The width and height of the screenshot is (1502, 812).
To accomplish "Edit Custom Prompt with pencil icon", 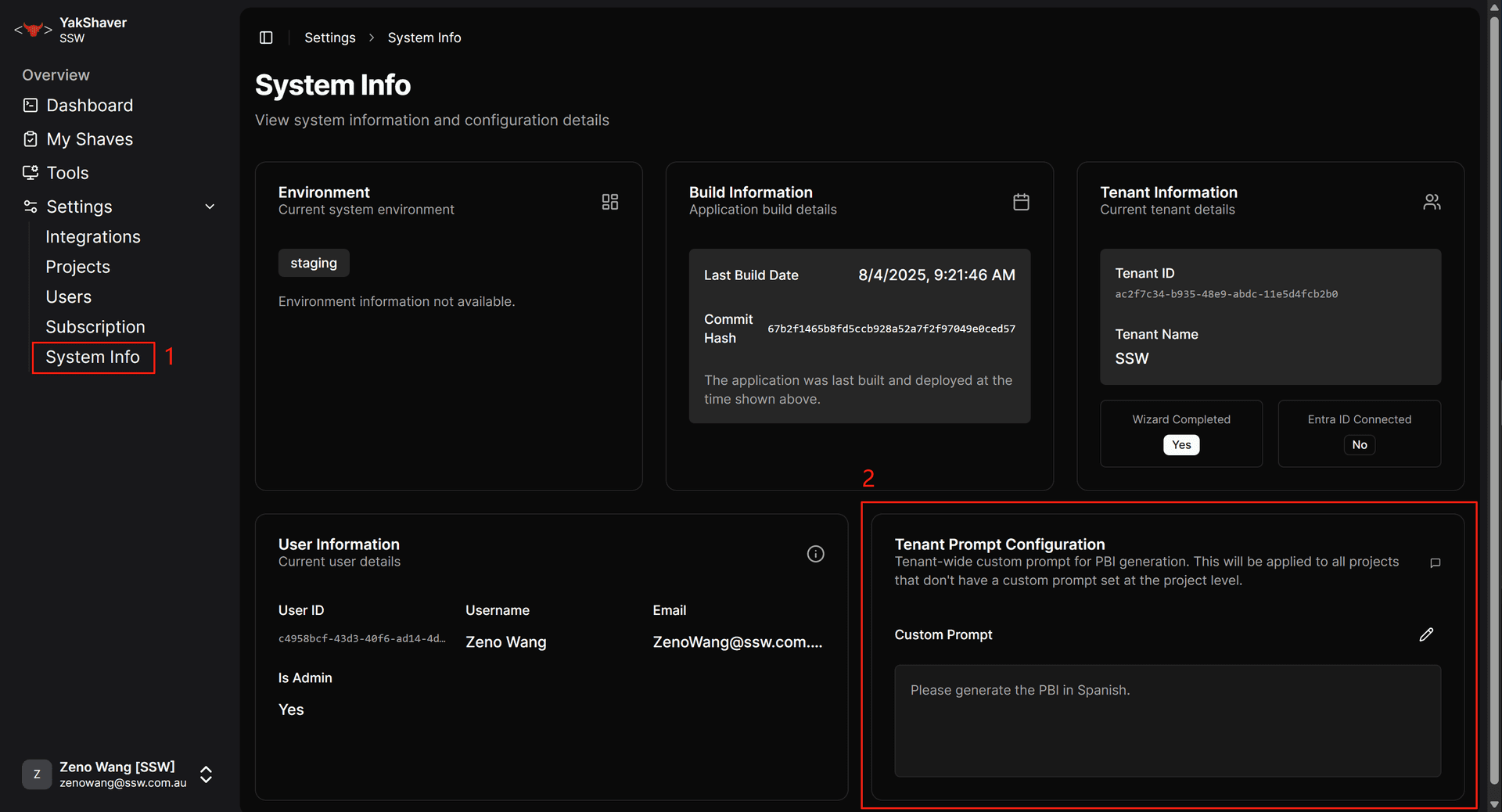I will tap(1426, 634).
